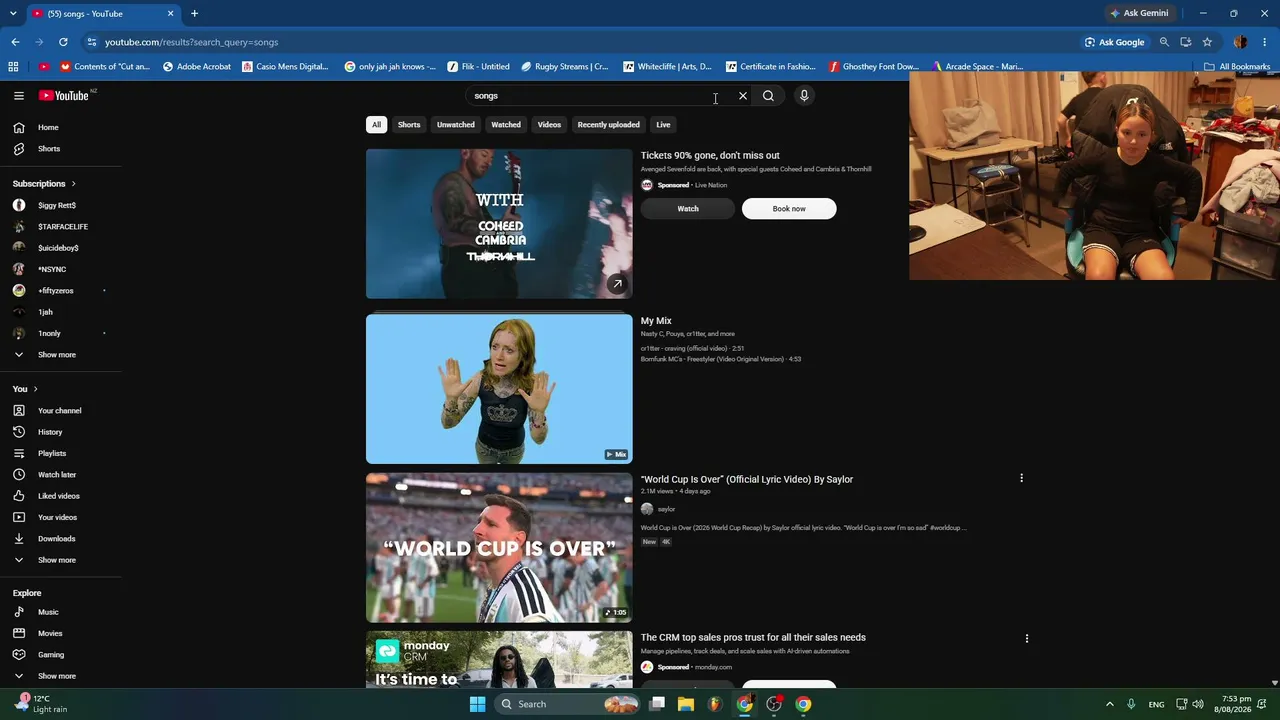This screenshot has width=1280, height=720.
Task: Click the Windows taskbar Search box
Action: [567, 704]
